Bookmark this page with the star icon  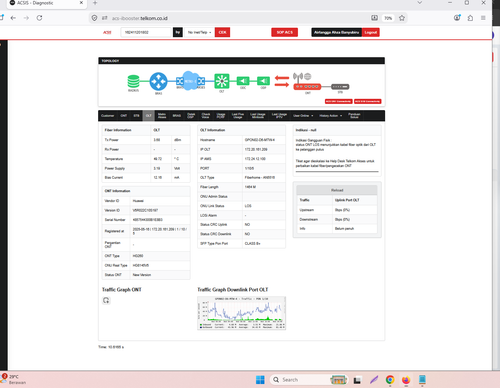[402, 18]
